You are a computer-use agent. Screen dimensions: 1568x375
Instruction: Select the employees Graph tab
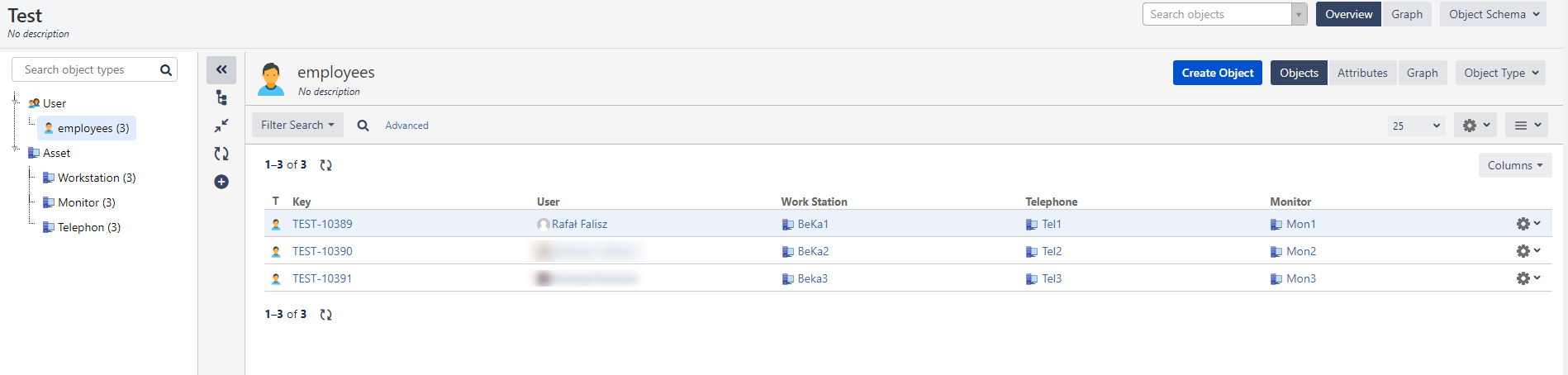[x=1422, y=73]
